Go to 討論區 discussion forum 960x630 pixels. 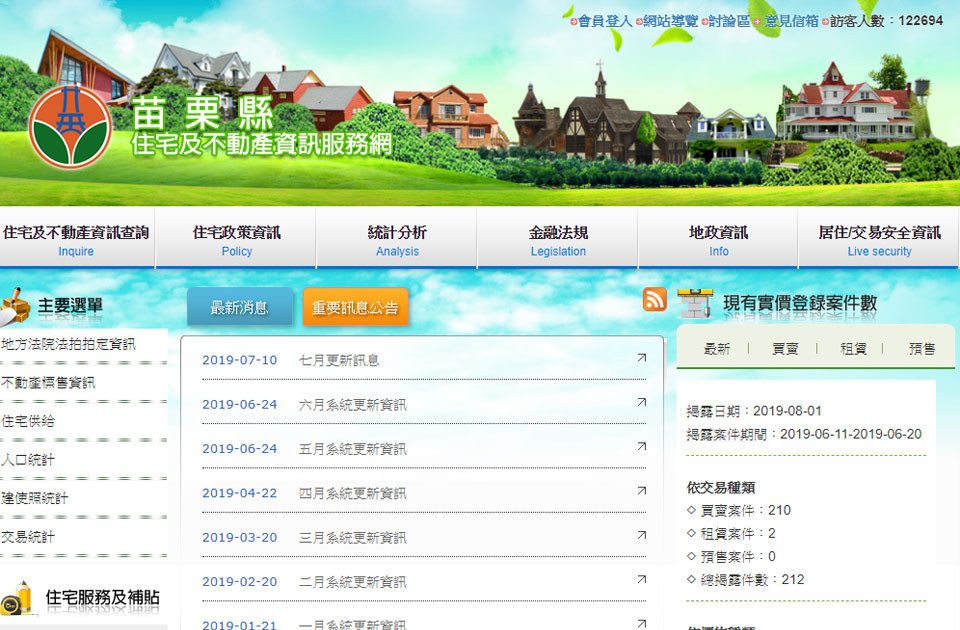pos(729,21)
